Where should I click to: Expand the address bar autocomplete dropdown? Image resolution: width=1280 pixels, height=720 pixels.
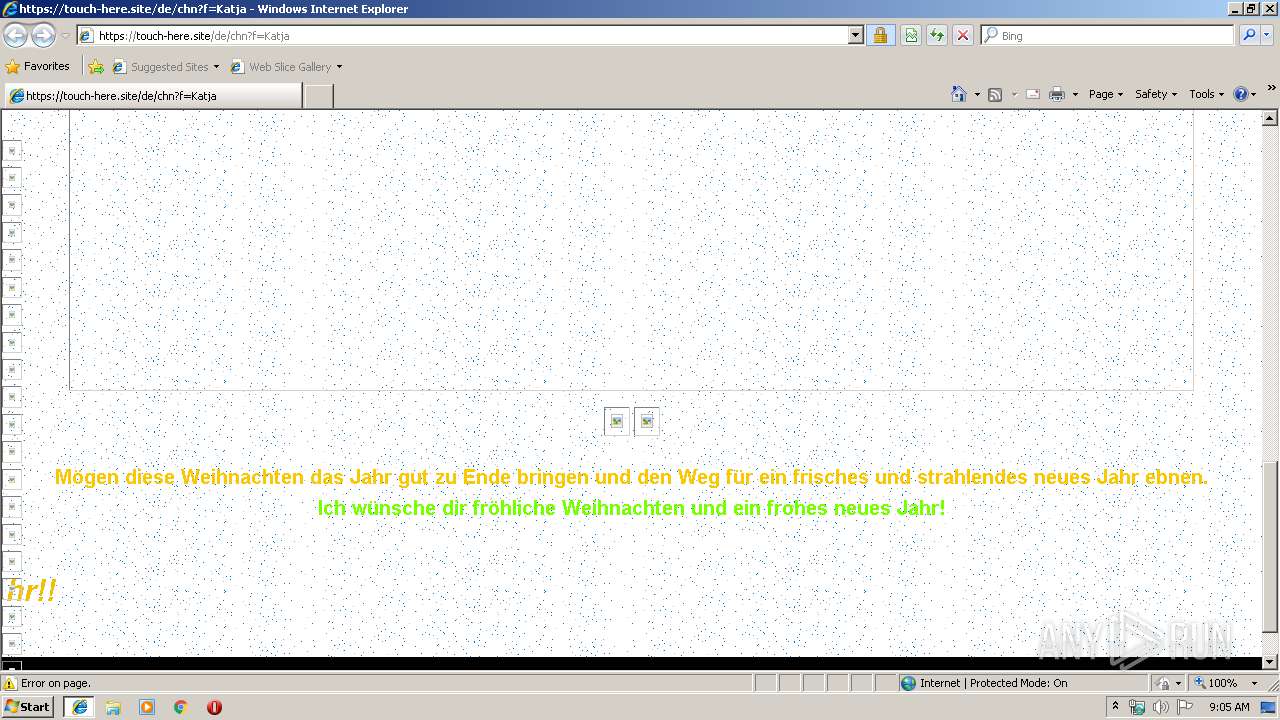(856, 36)
